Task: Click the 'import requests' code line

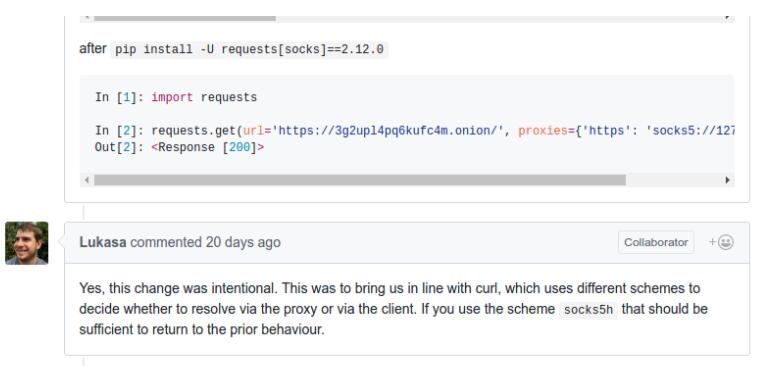Action: coord(176,97)
